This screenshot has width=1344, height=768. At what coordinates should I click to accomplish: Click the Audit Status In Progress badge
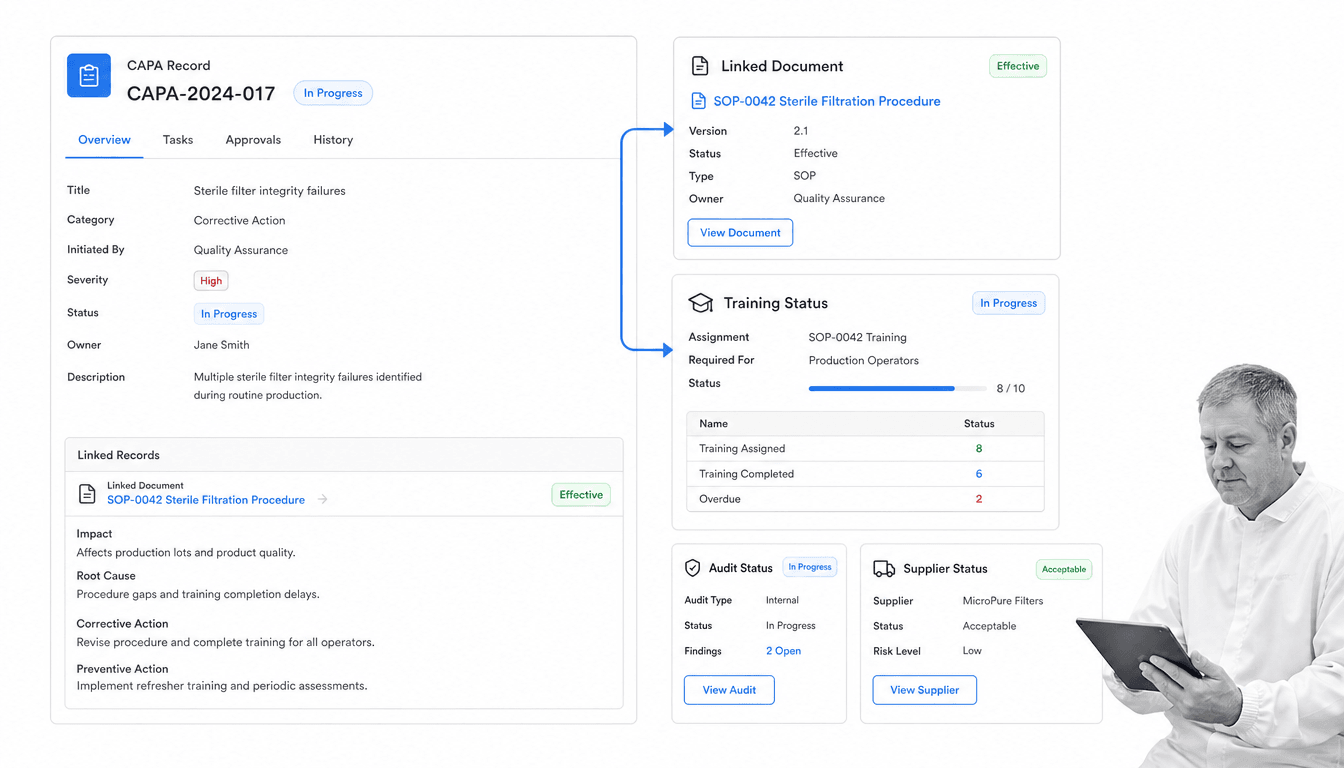click(x=810, y=567)
